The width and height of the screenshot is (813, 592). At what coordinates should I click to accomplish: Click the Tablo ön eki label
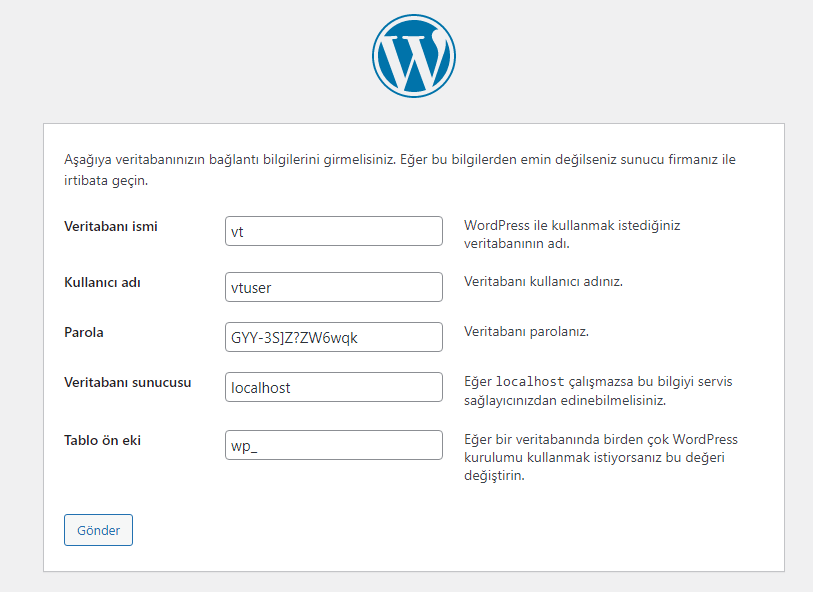103,441
